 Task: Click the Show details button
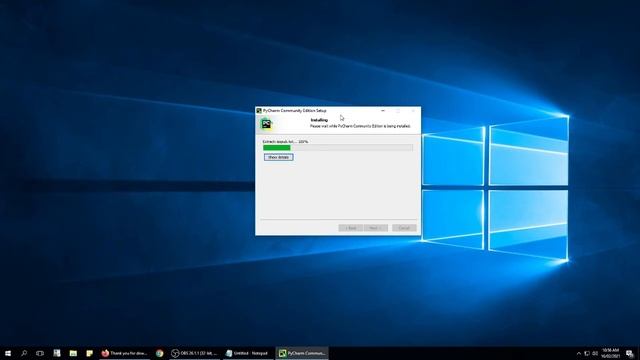coord(278,157)
